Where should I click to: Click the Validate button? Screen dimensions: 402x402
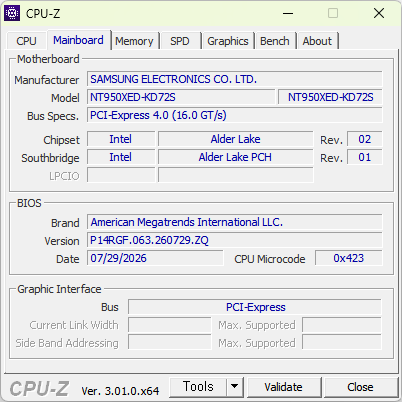point(284,387)
